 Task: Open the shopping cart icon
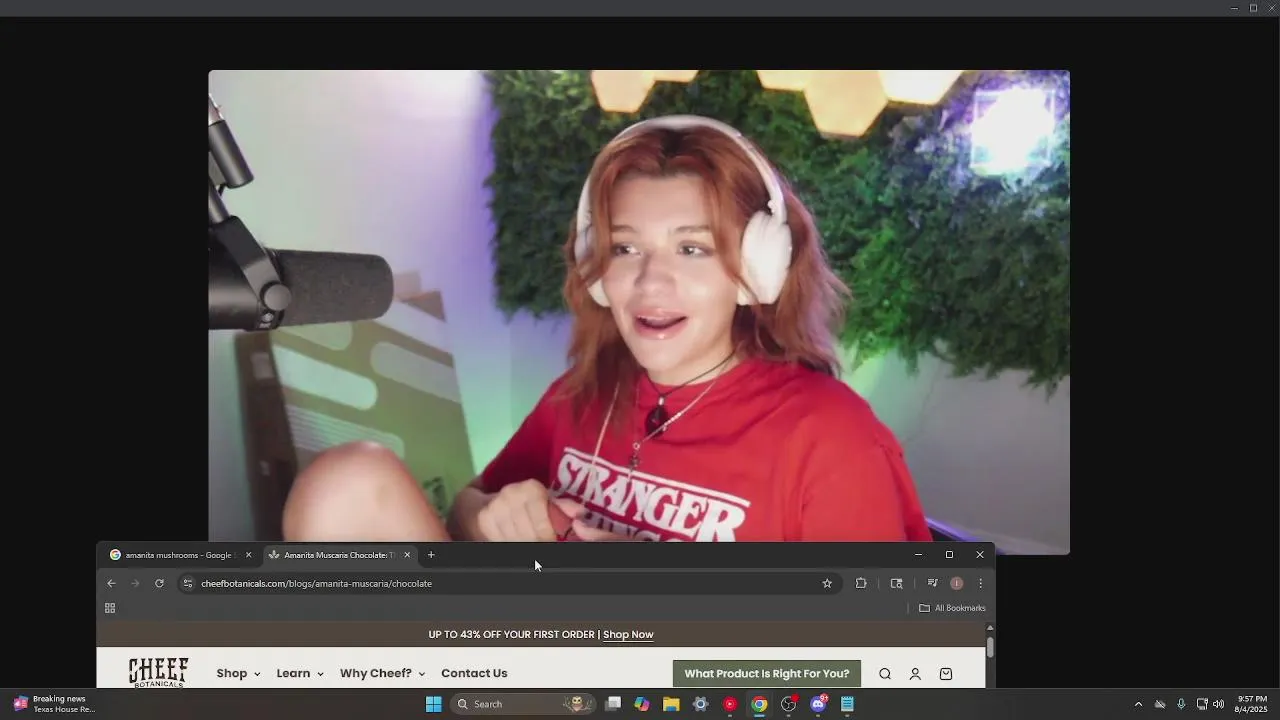coord(946,674)
